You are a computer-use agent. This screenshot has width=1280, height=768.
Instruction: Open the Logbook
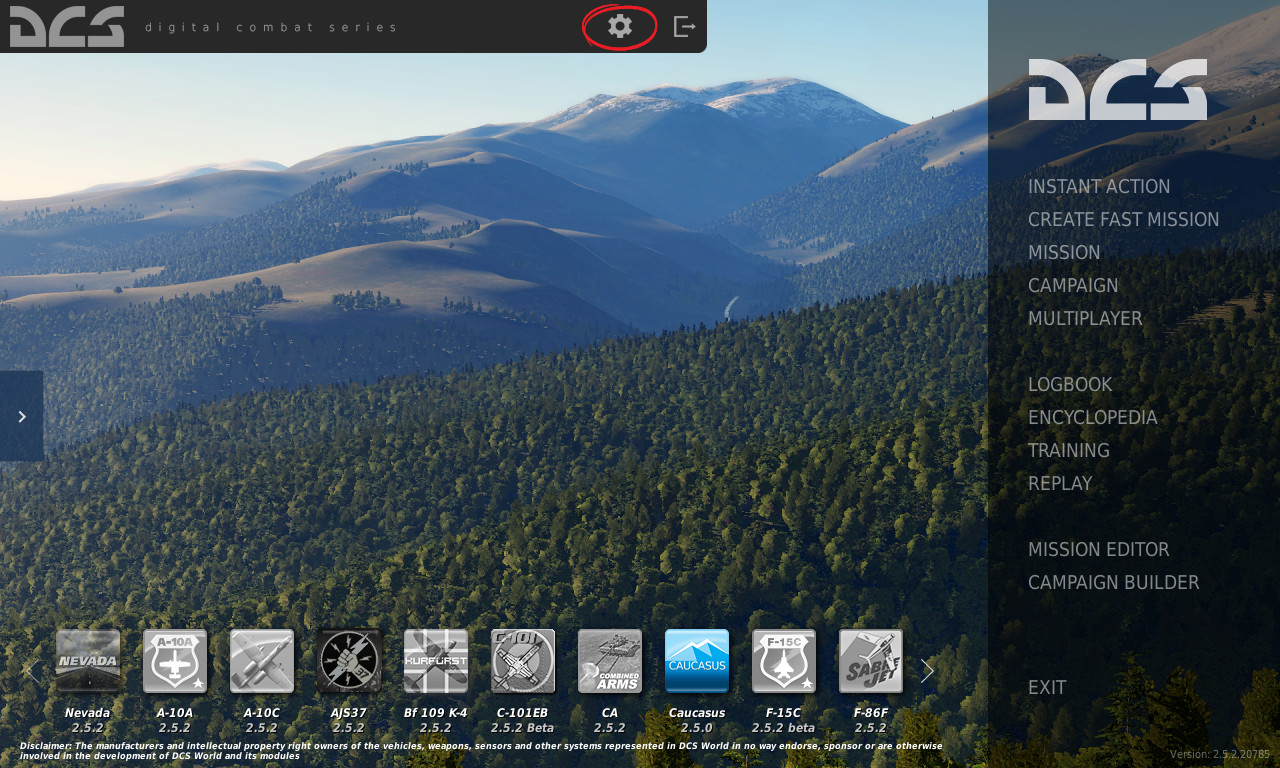(1070, 384)
